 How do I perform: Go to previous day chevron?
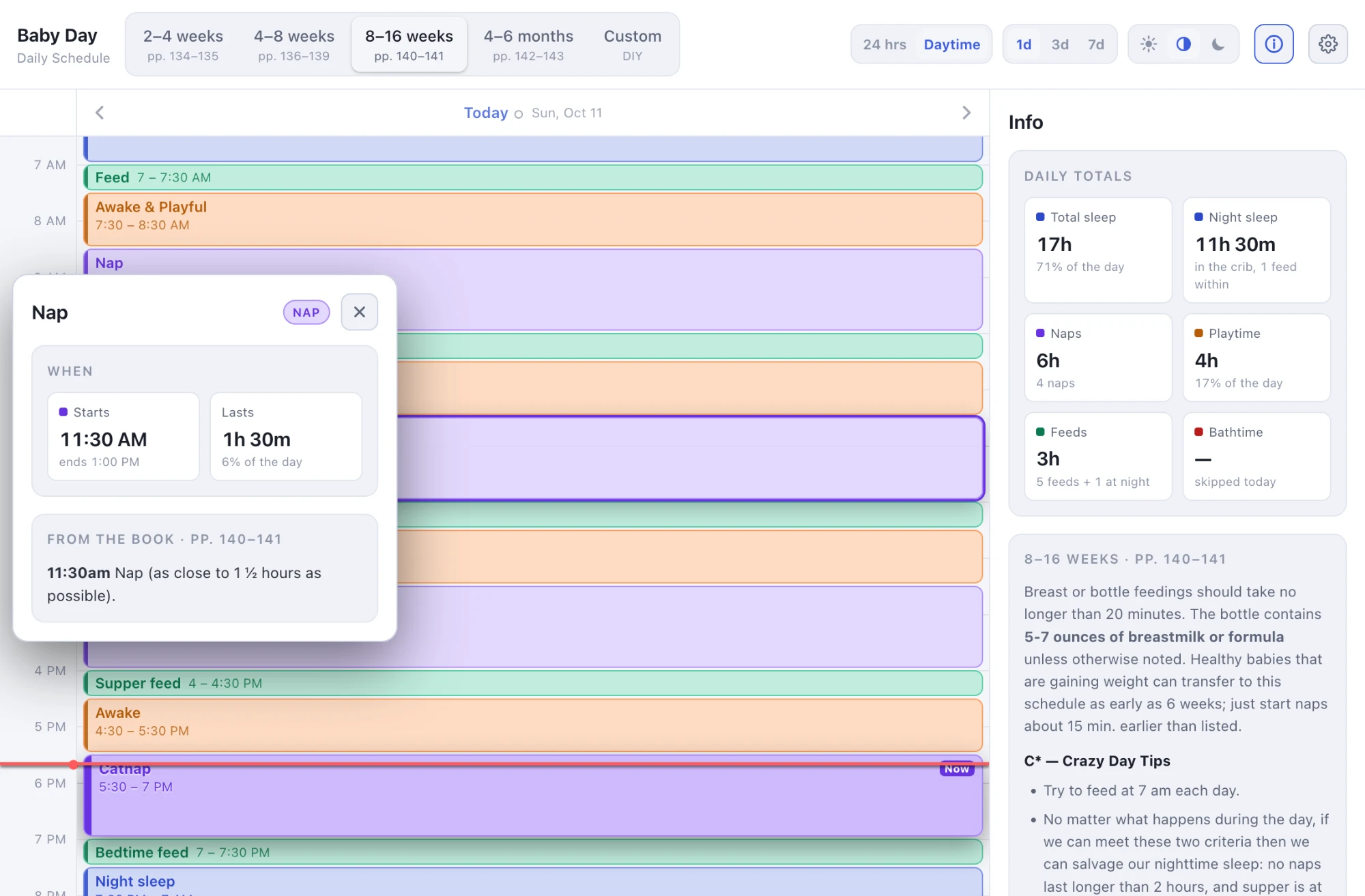100,113
